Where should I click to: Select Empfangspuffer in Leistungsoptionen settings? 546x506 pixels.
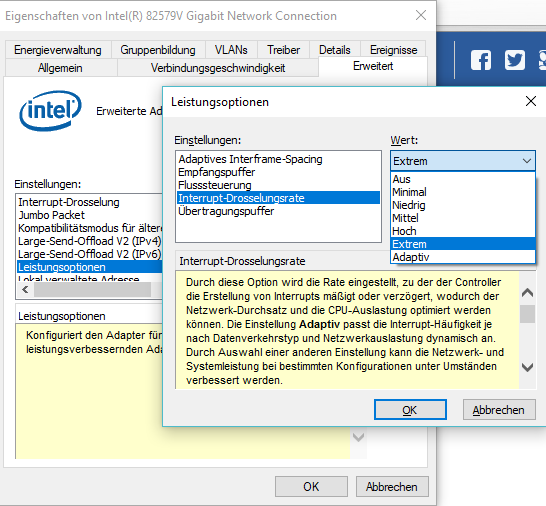coord(278,172)
